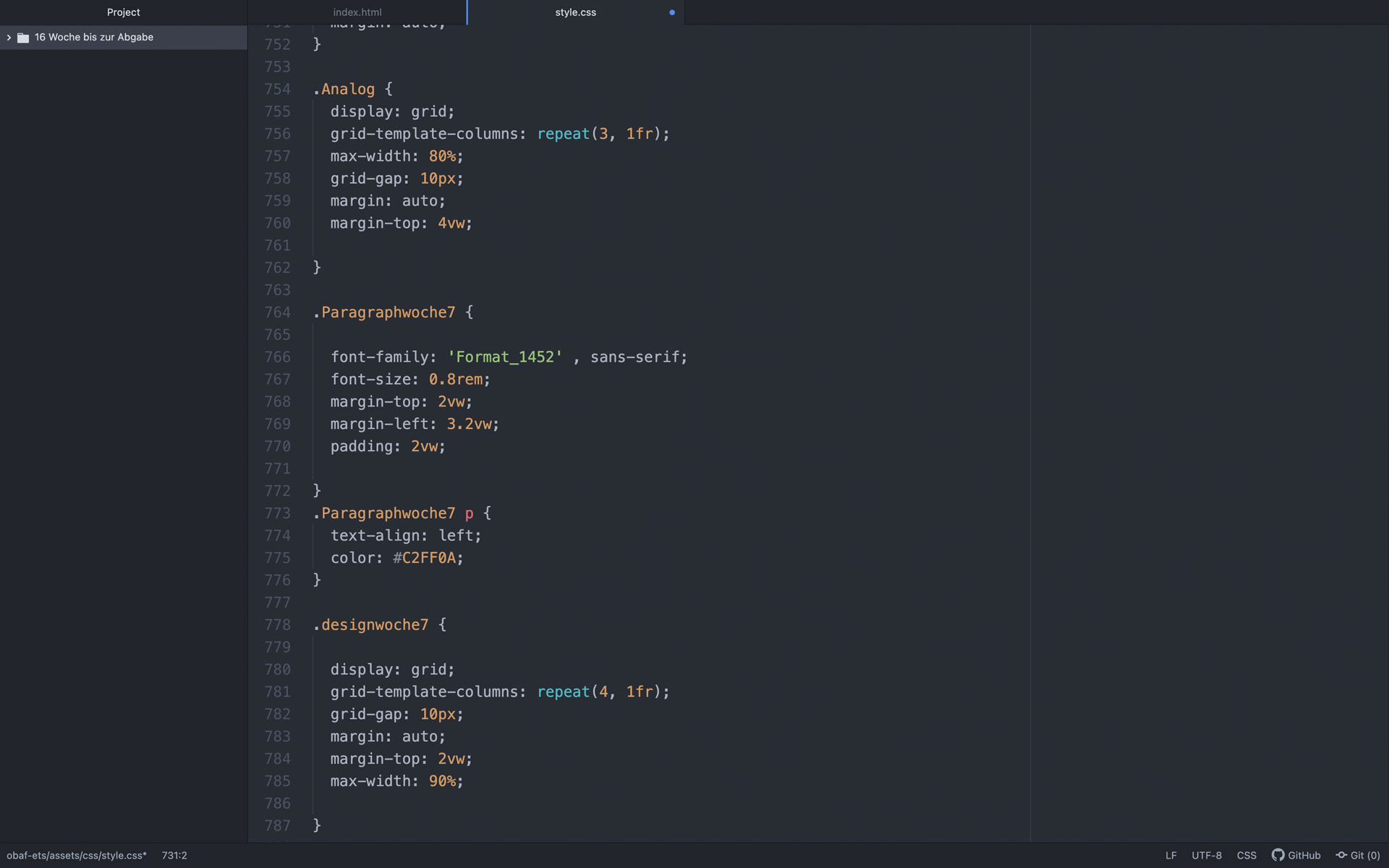Click the '.designwoche7' selector text

pos(371,625)
